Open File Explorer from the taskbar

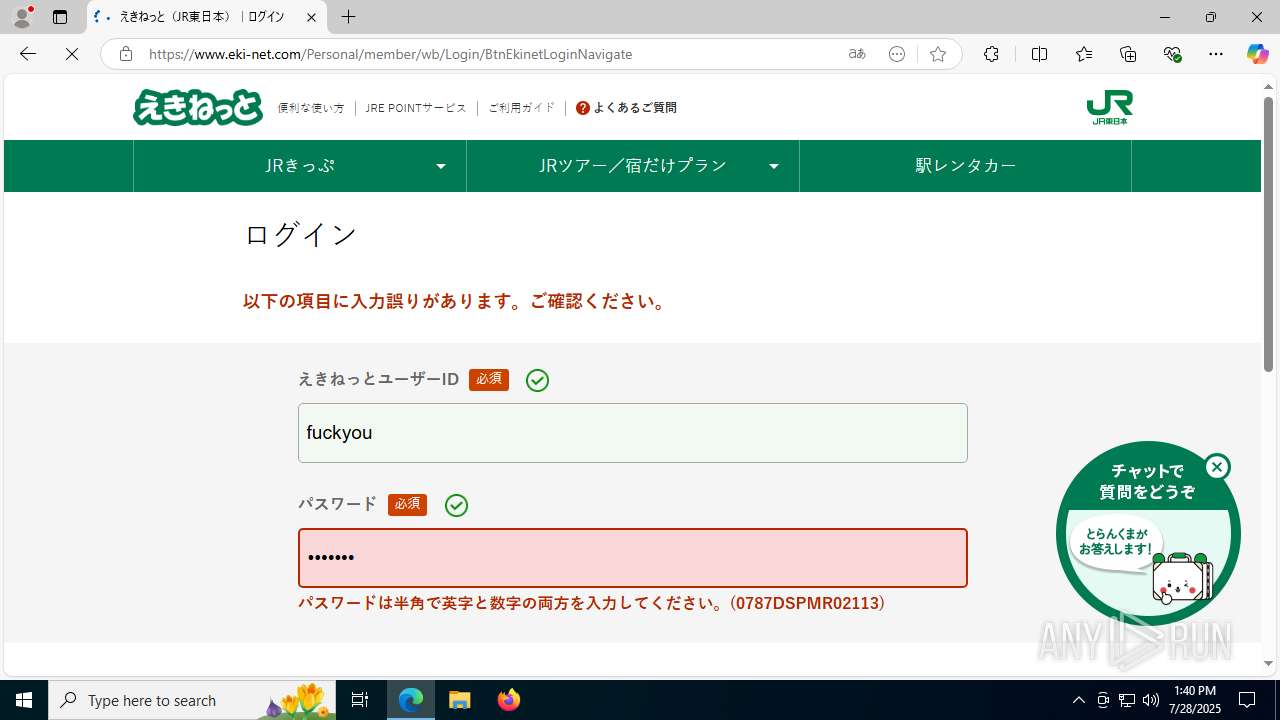pyautogui.click(x=460, y=700)
